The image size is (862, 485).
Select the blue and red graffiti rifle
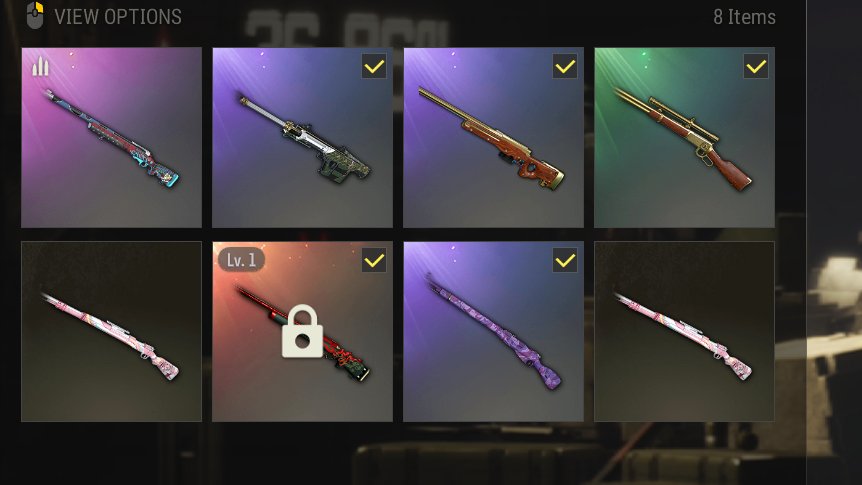(x=112, y=137)
